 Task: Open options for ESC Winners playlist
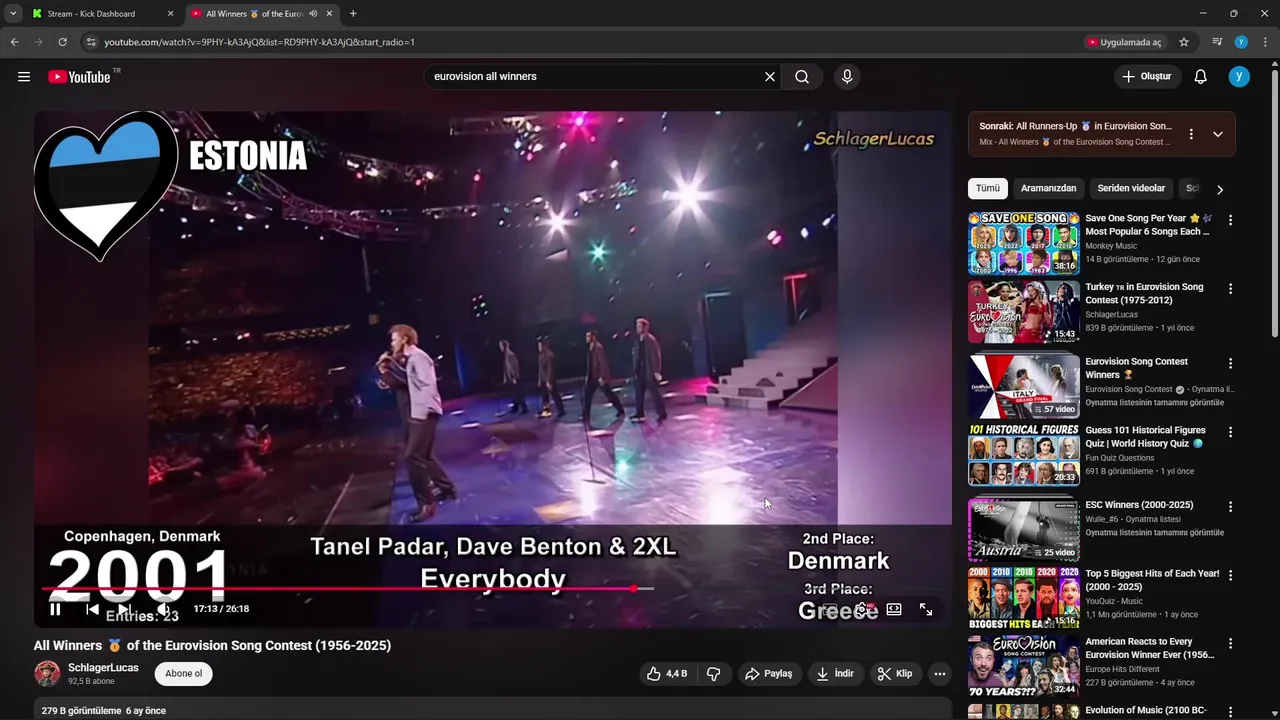coord(1231,507)
